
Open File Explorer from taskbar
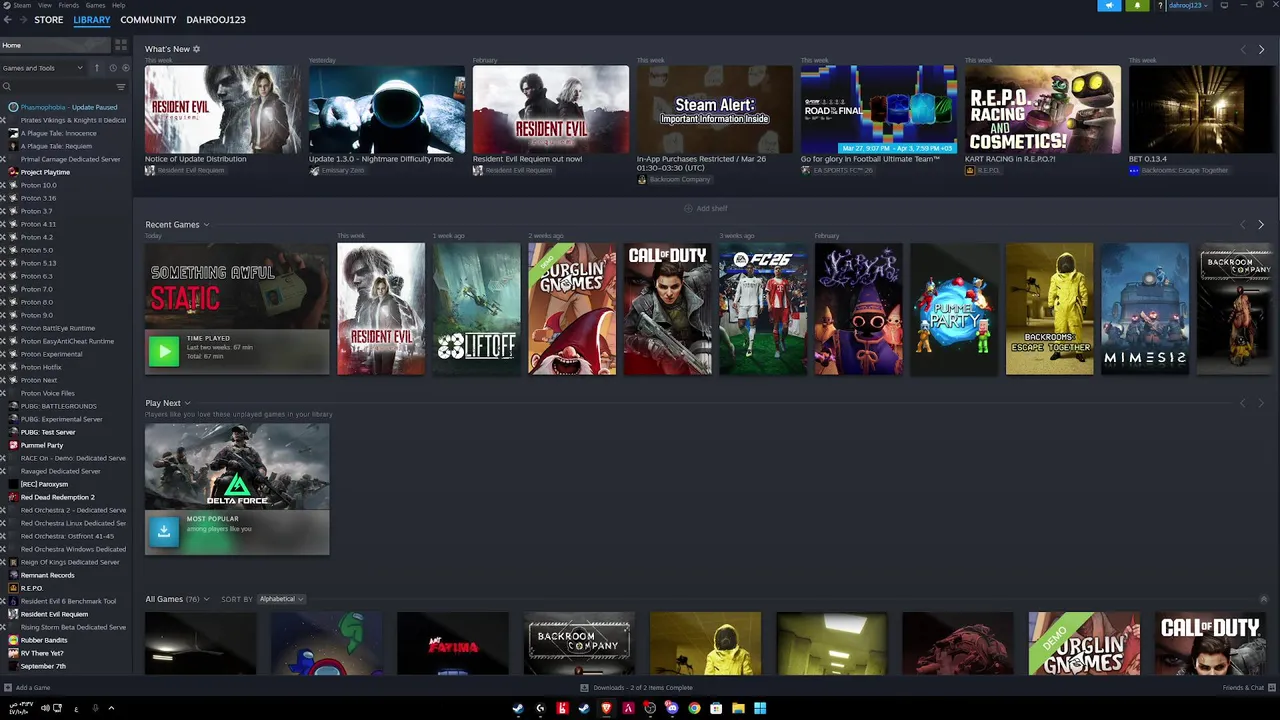(738, 708)
